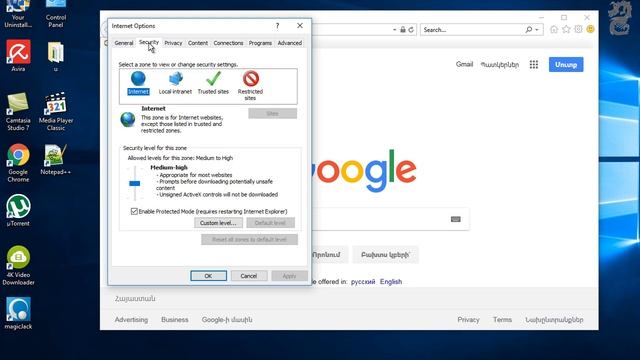Open the Business footer link
640x360 pixels.
click(x=175, y=320)
